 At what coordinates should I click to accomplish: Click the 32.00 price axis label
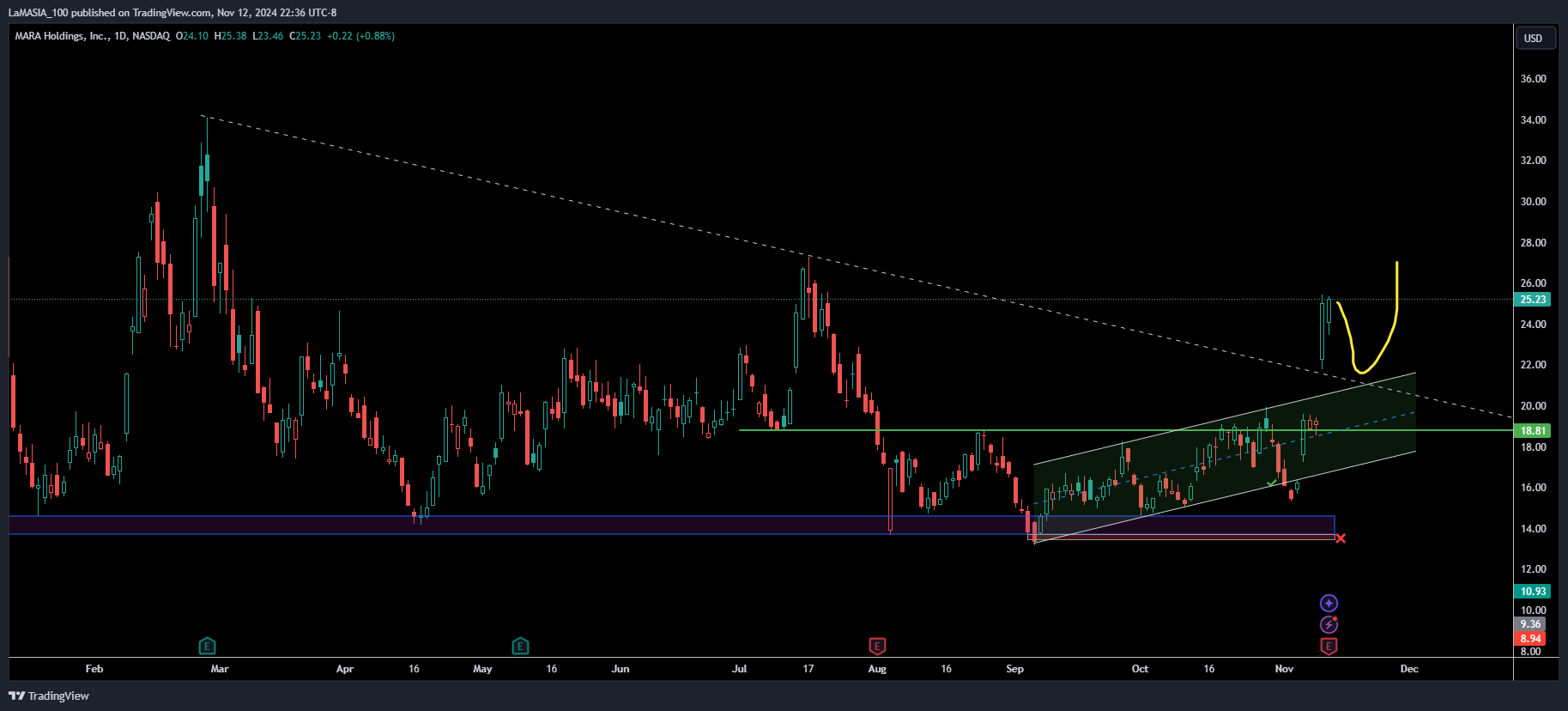(x=1533, y=161)
